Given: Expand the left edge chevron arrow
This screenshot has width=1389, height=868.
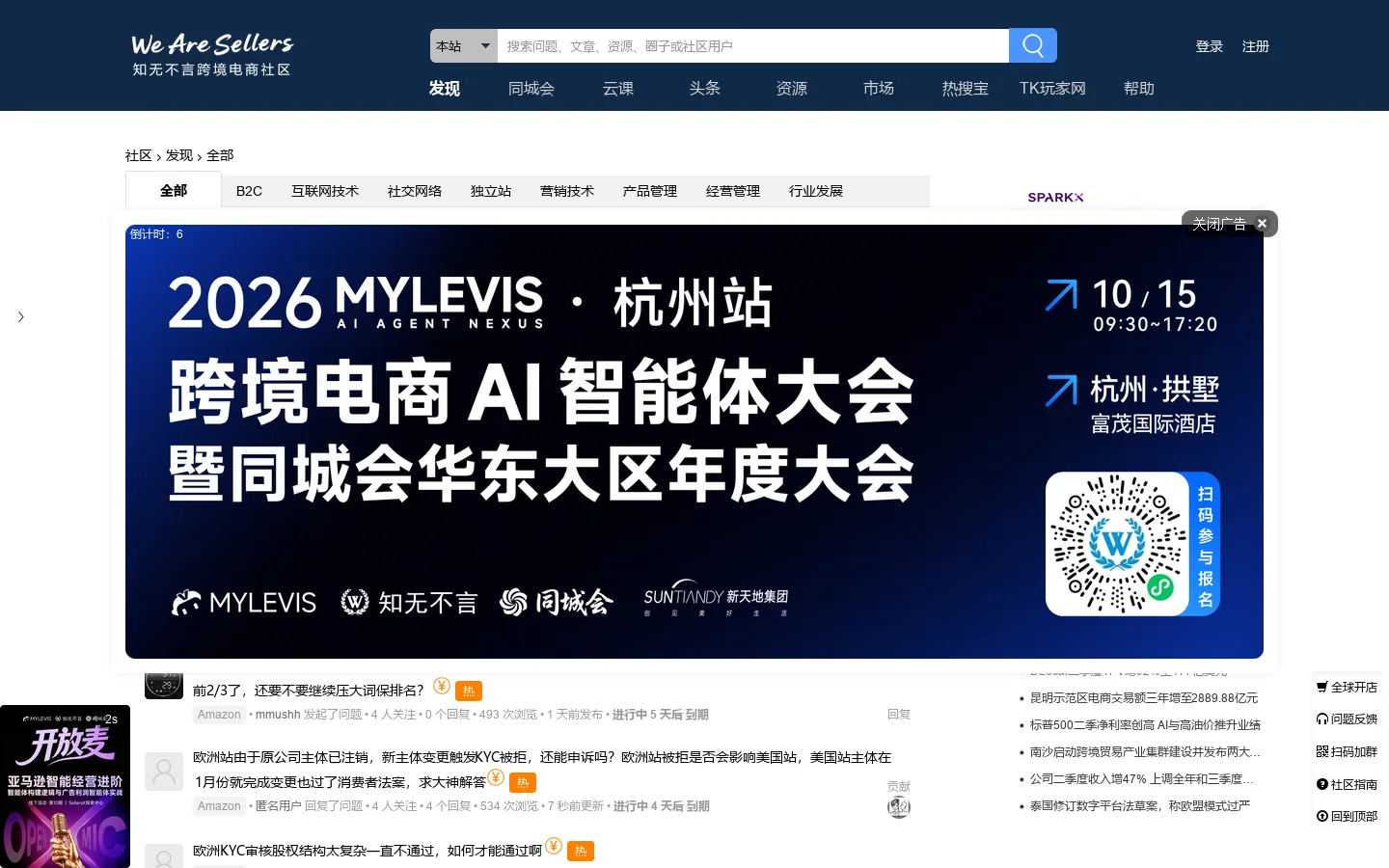Looking at the screenshot, I should point(21,316).
